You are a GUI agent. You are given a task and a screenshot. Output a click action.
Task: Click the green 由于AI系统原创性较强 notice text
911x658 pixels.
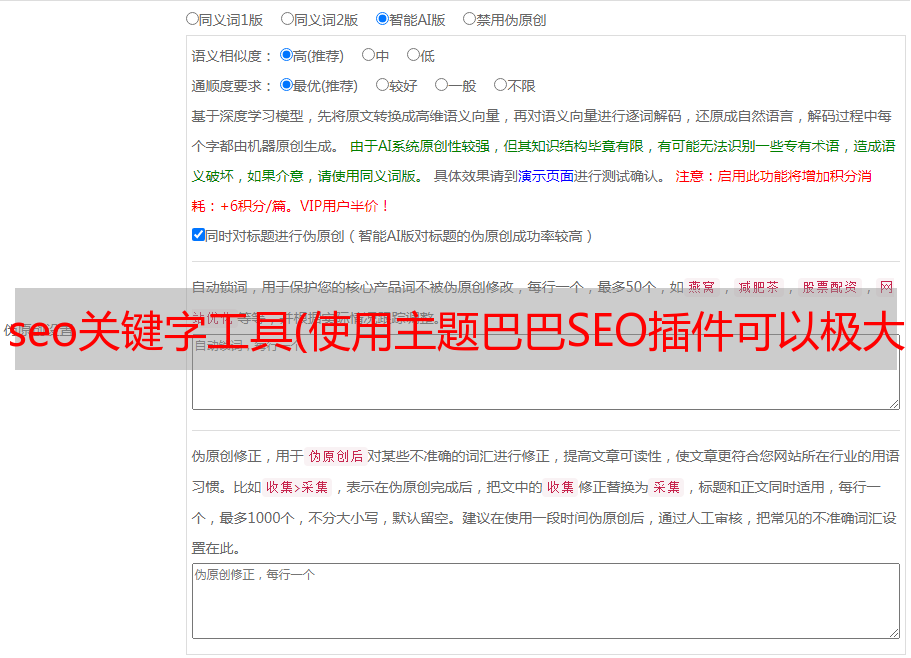[419, 146]
